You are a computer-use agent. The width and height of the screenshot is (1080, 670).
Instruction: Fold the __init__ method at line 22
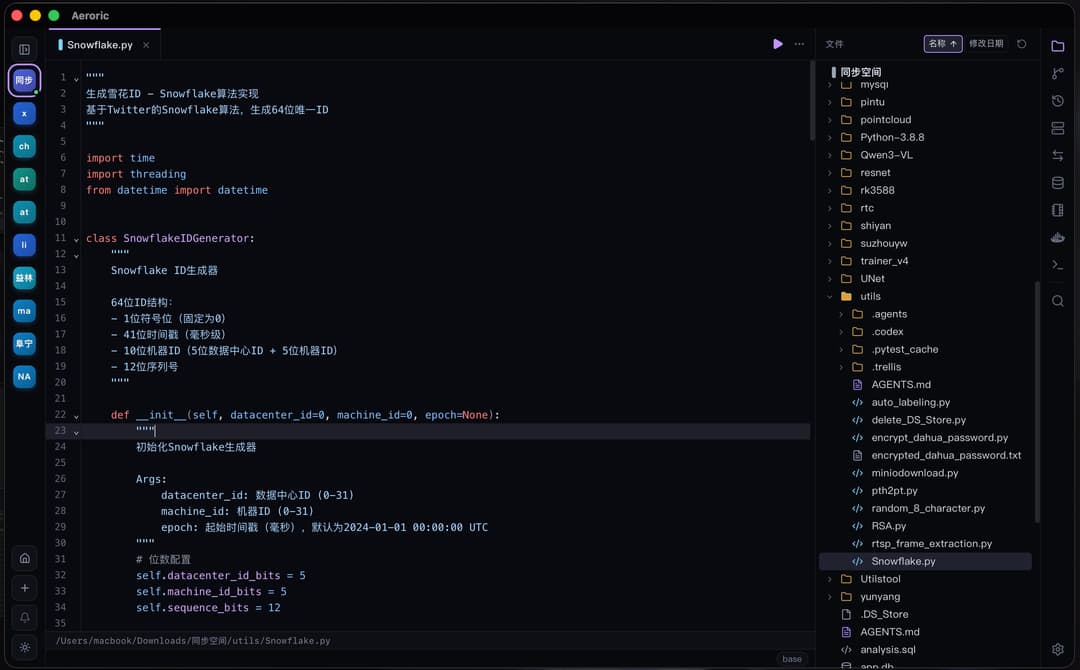76,416
